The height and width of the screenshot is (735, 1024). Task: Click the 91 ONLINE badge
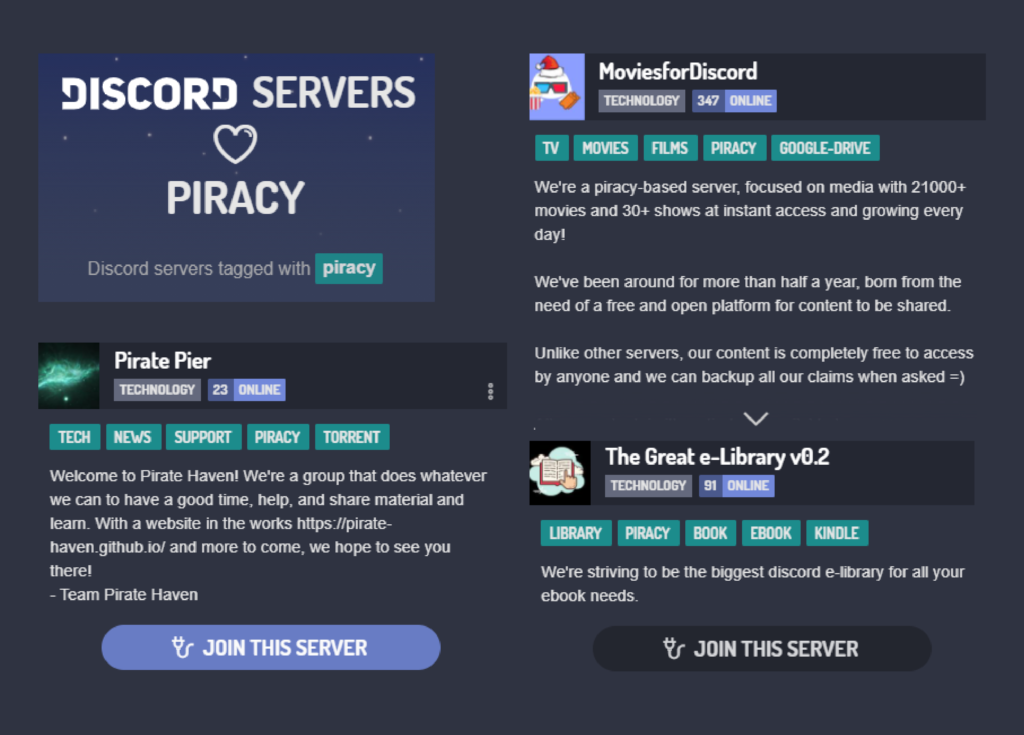pyautogui.click(x=737, y=486)
